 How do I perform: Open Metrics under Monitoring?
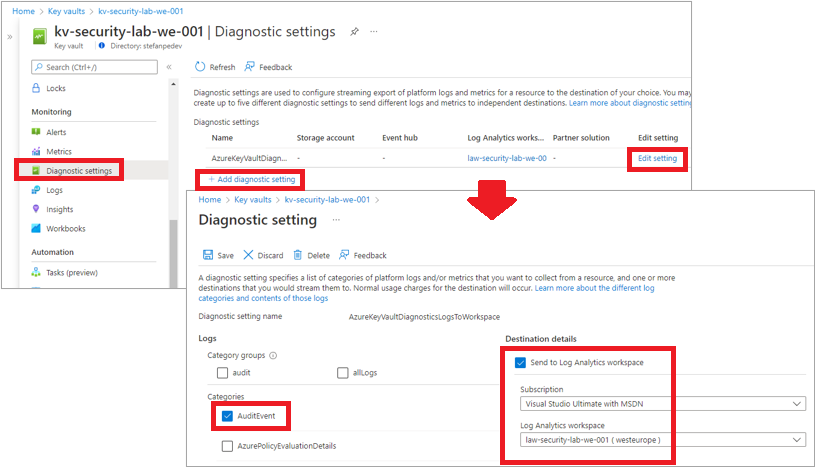[58, 151]
